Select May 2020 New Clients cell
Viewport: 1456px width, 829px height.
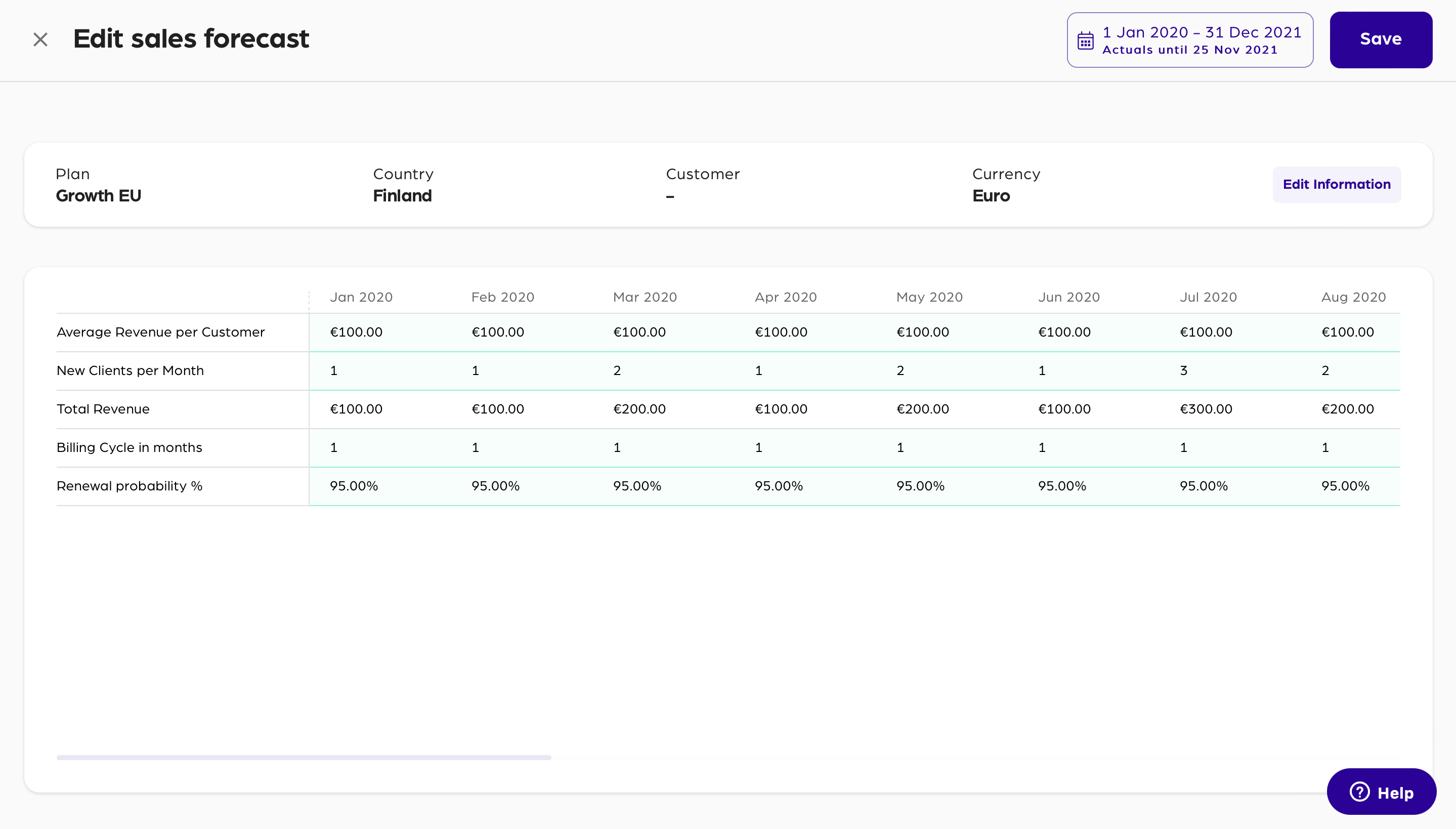point(900,370)
